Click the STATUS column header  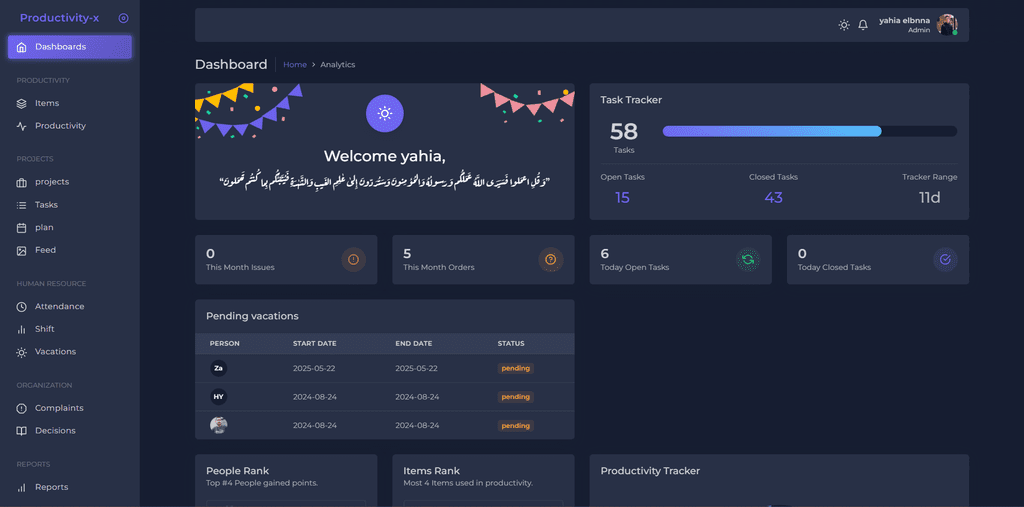(x=511, y=344)
